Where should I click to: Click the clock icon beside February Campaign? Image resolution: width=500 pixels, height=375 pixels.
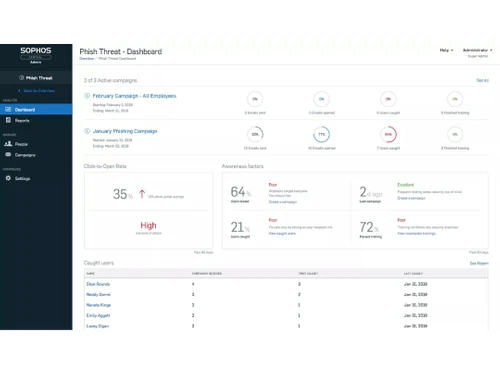(87, 96)
